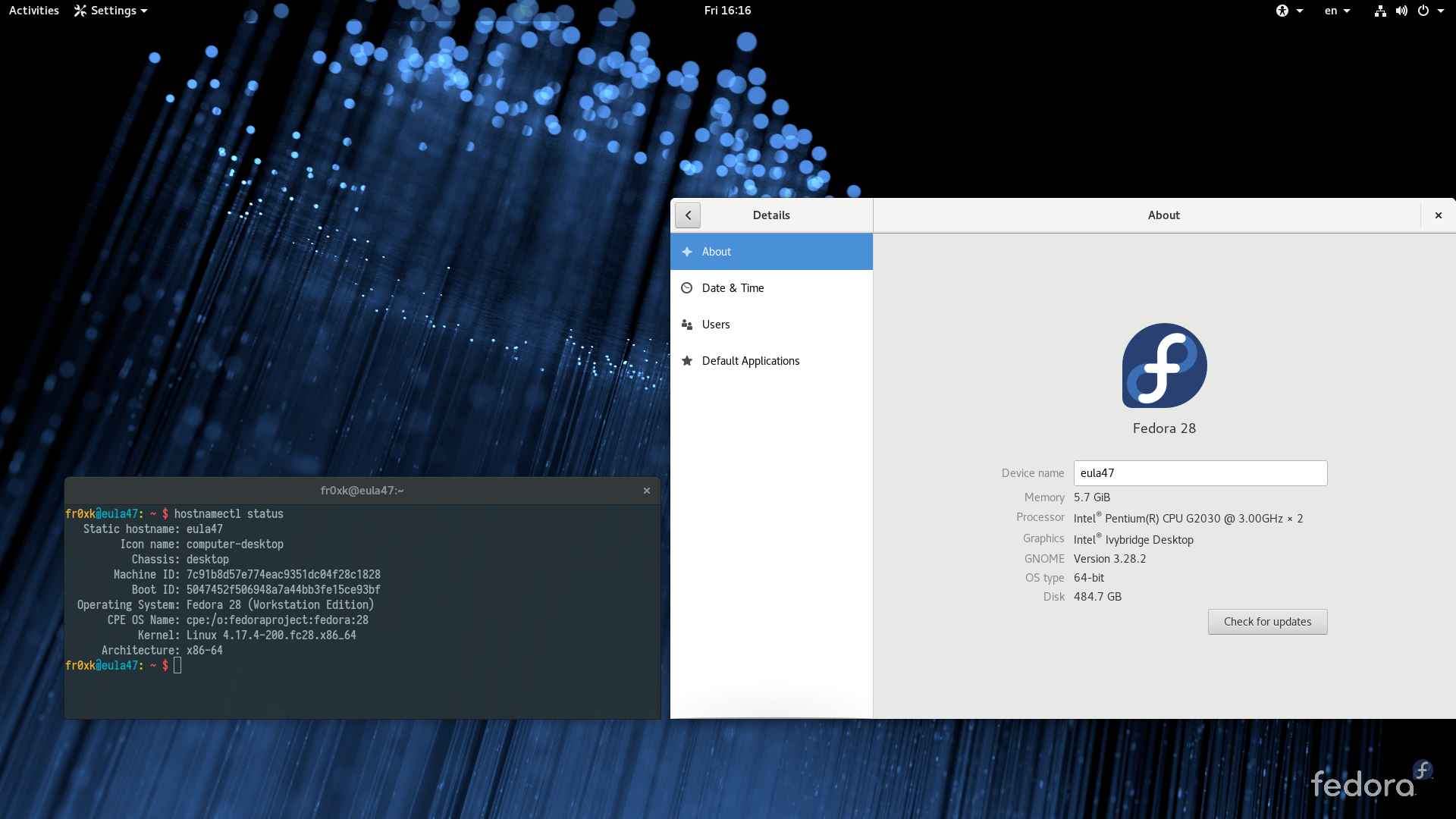The height and width of the screenshot is (819, 1456).
Task: Open the clock calendar showing Fri 16:16
Action: point(727,11)
